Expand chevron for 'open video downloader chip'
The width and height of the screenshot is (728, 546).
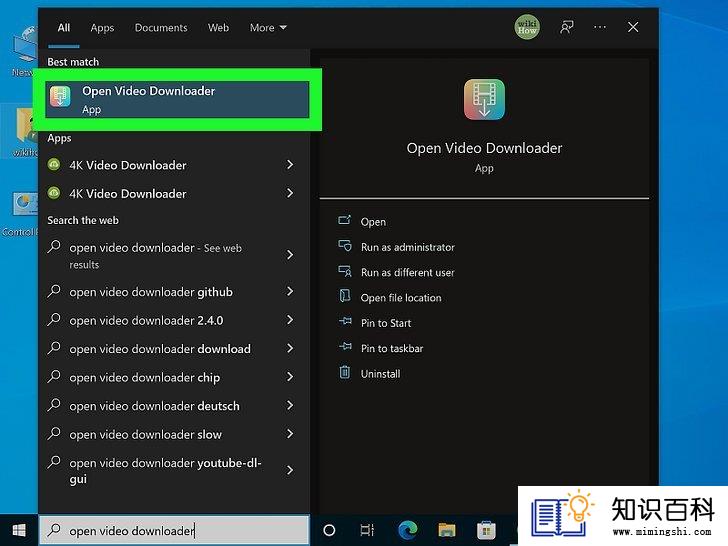click(290, 377)
